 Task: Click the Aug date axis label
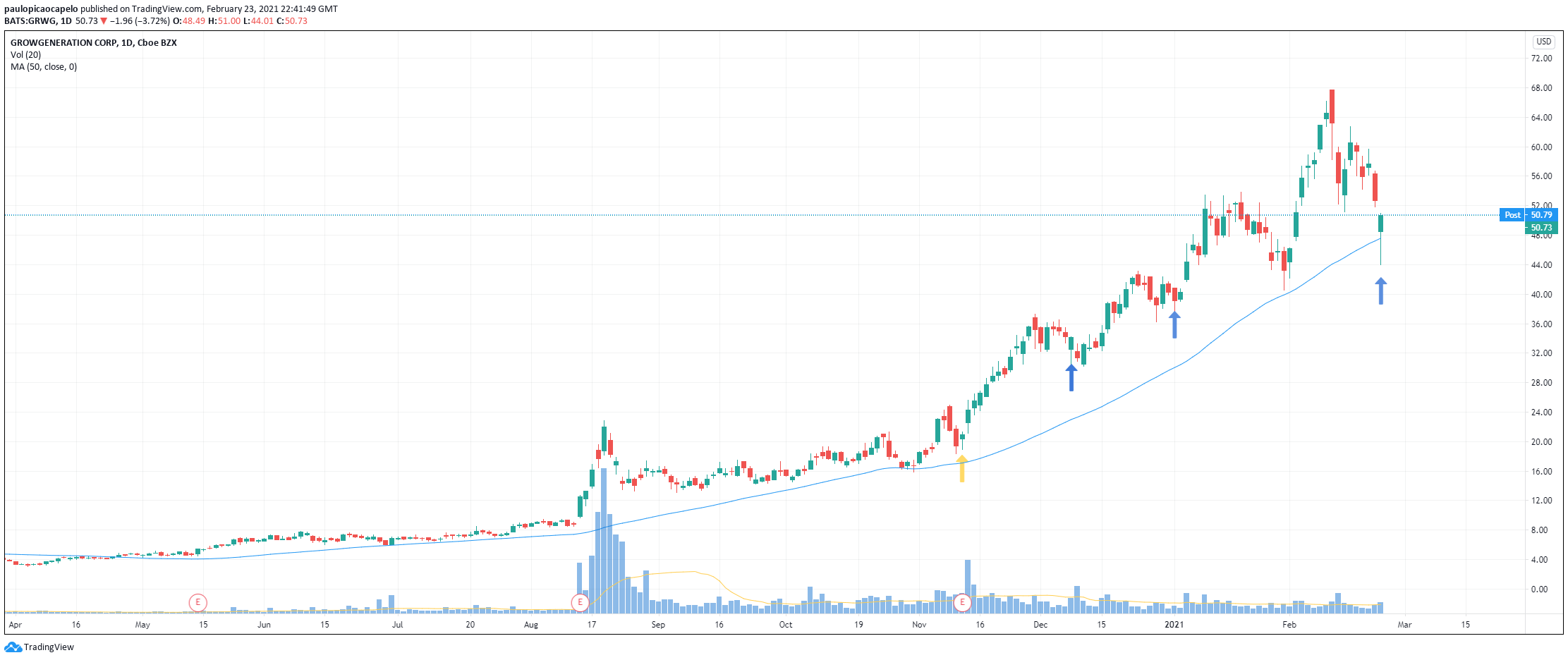pos(531,625)
